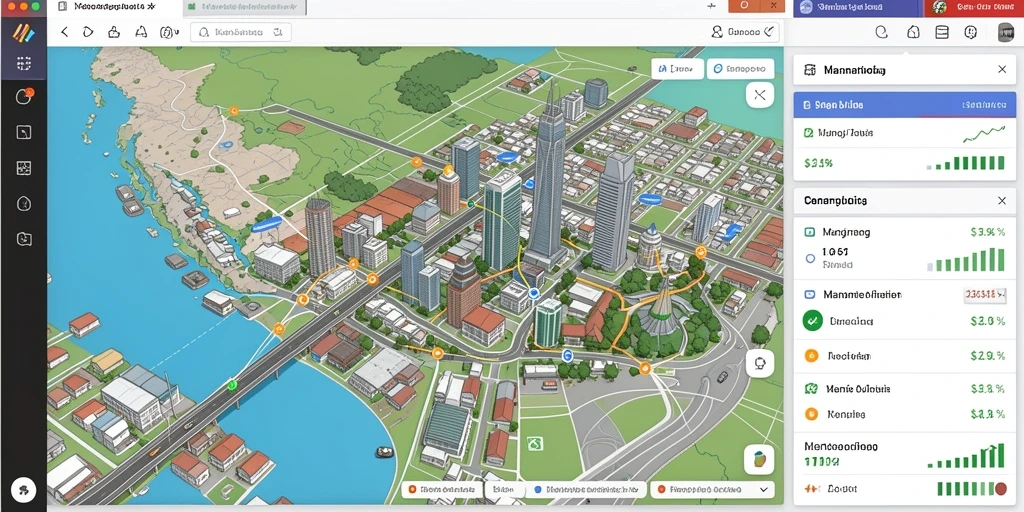Viewport: 1024px width, 512px height.
Task: Click the user account button at toolbar right
Action: tap(744, 31)
